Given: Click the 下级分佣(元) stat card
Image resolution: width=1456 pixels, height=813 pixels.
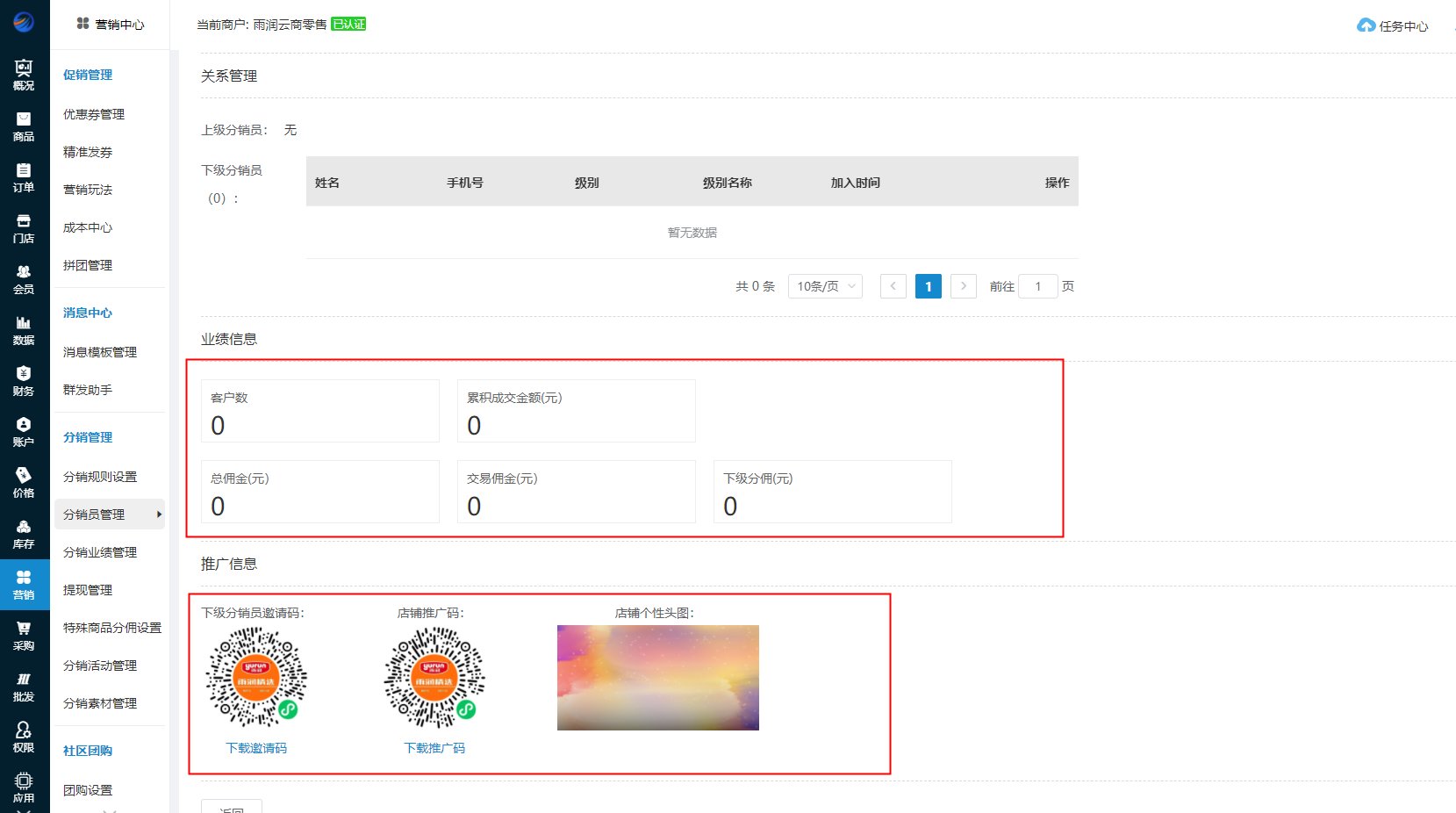Looking at the screenshot, I should pos(833,492).
